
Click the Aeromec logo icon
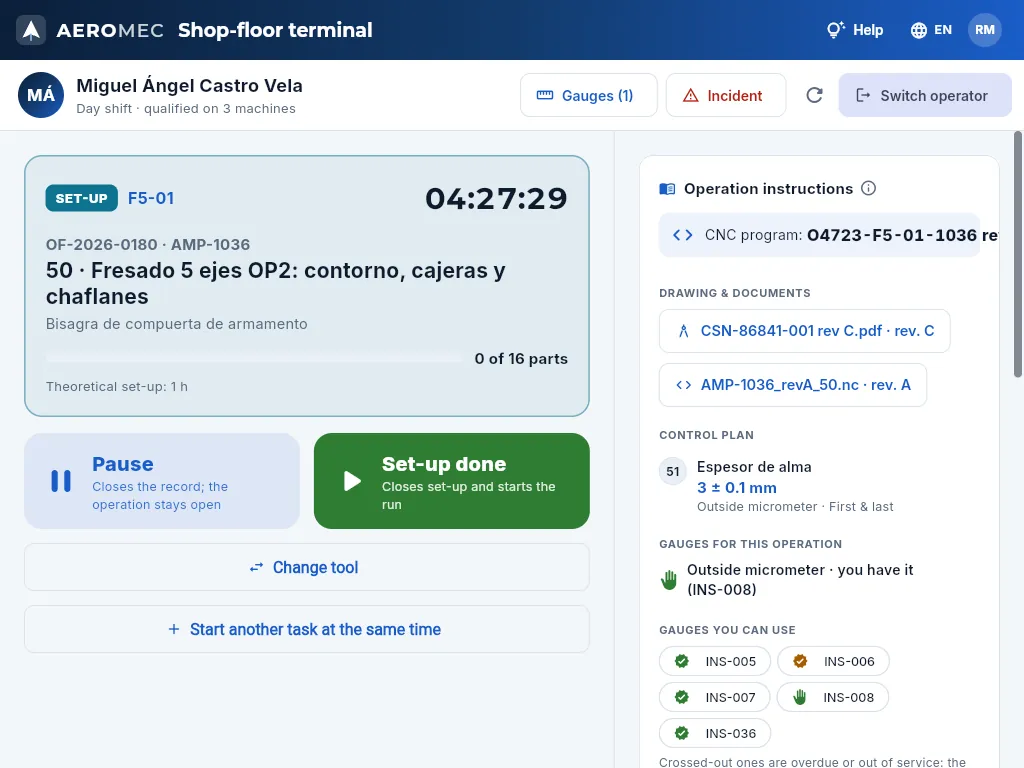pyautogui.click(x=31, y=30)
